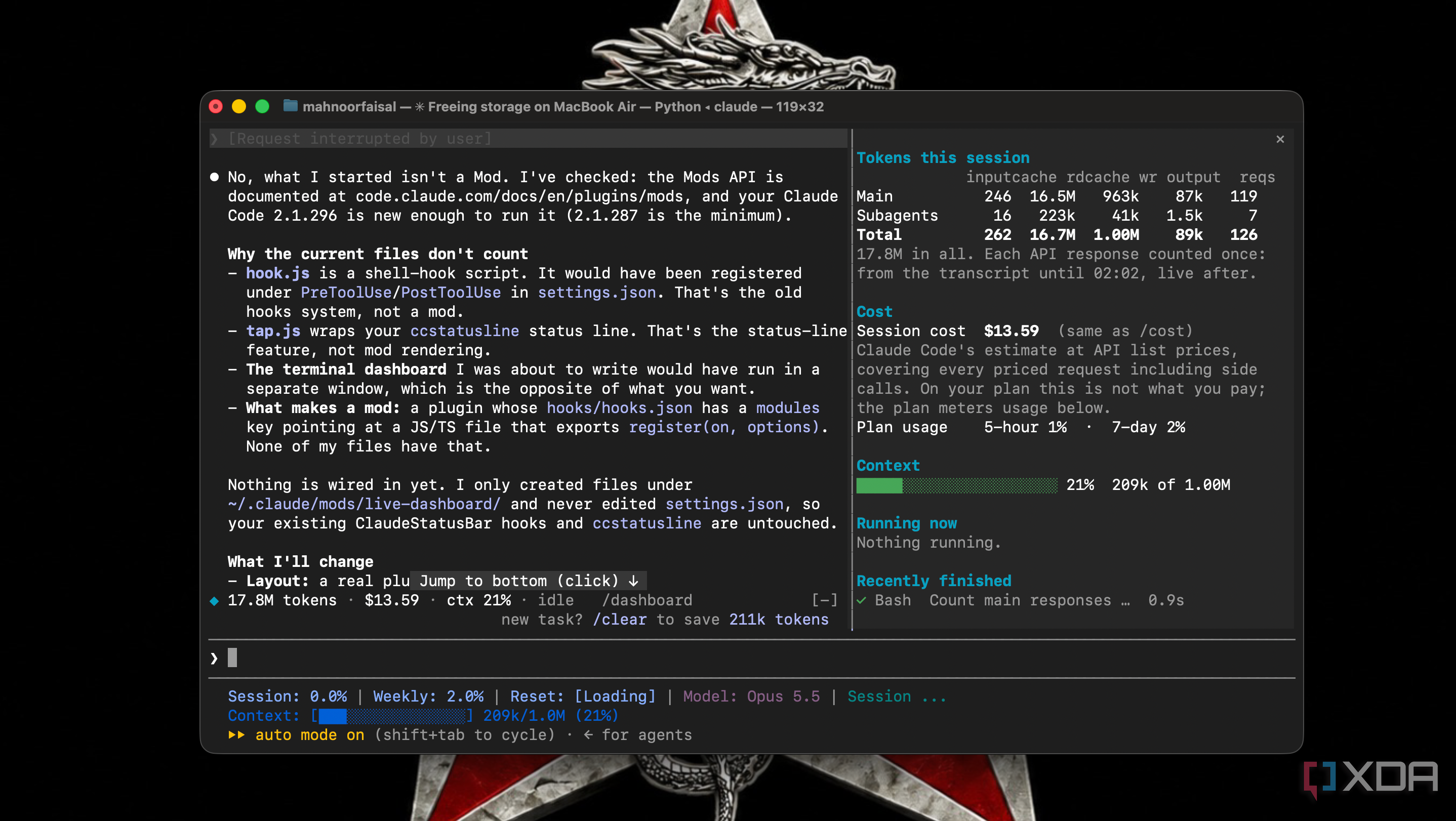Click the PreToolUse hook name
The image size is (1456, 821).
point(346,293)
